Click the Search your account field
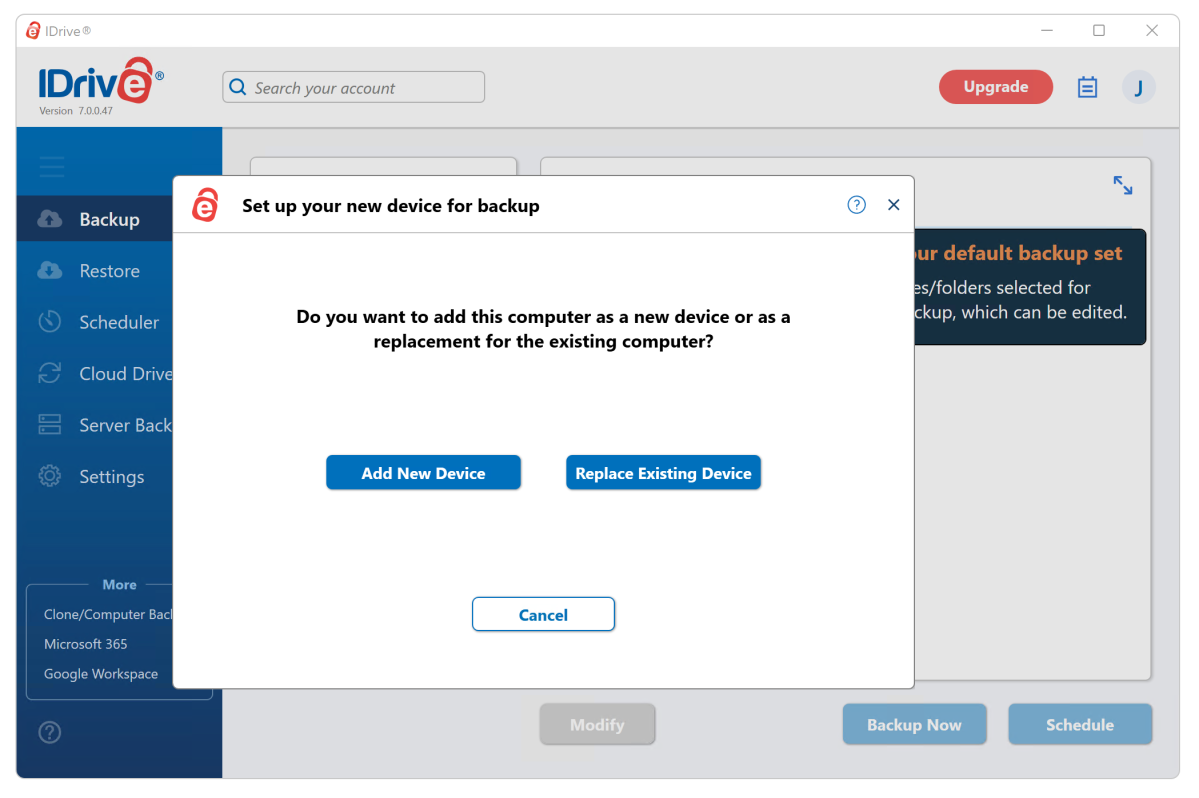Image resolution: width=1199 pixels, height=798 pixels. click(353, 87)
